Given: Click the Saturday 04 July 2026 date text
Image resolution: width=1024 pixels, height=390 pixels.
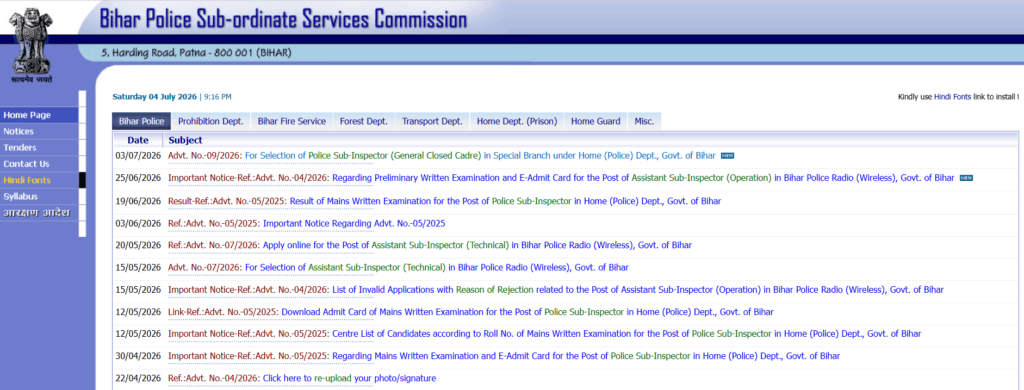Looking at the screenshot, I should [154, 97].
